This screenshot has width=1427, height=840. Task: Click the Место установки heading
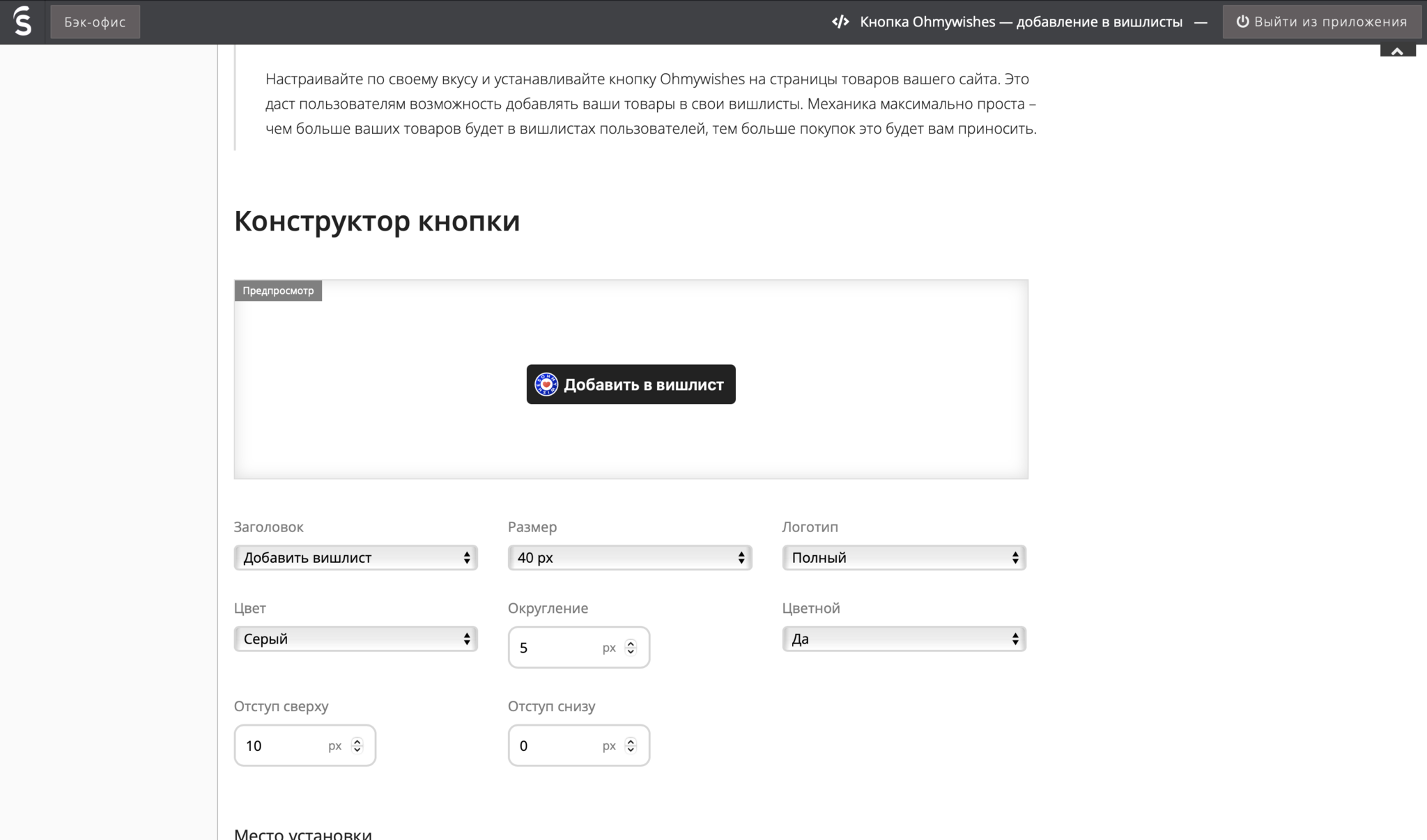click(303, 833)
